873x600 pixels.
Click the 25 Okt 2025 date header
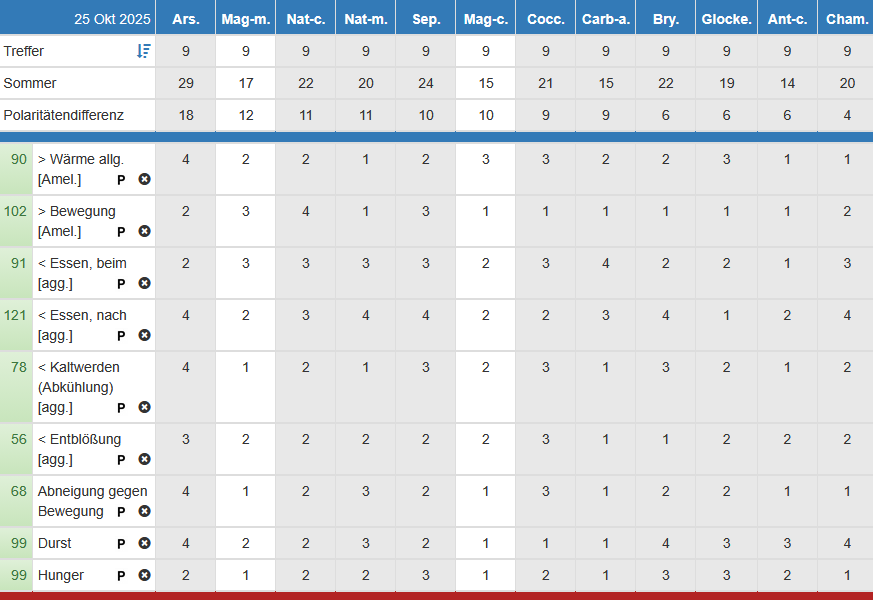111,19
